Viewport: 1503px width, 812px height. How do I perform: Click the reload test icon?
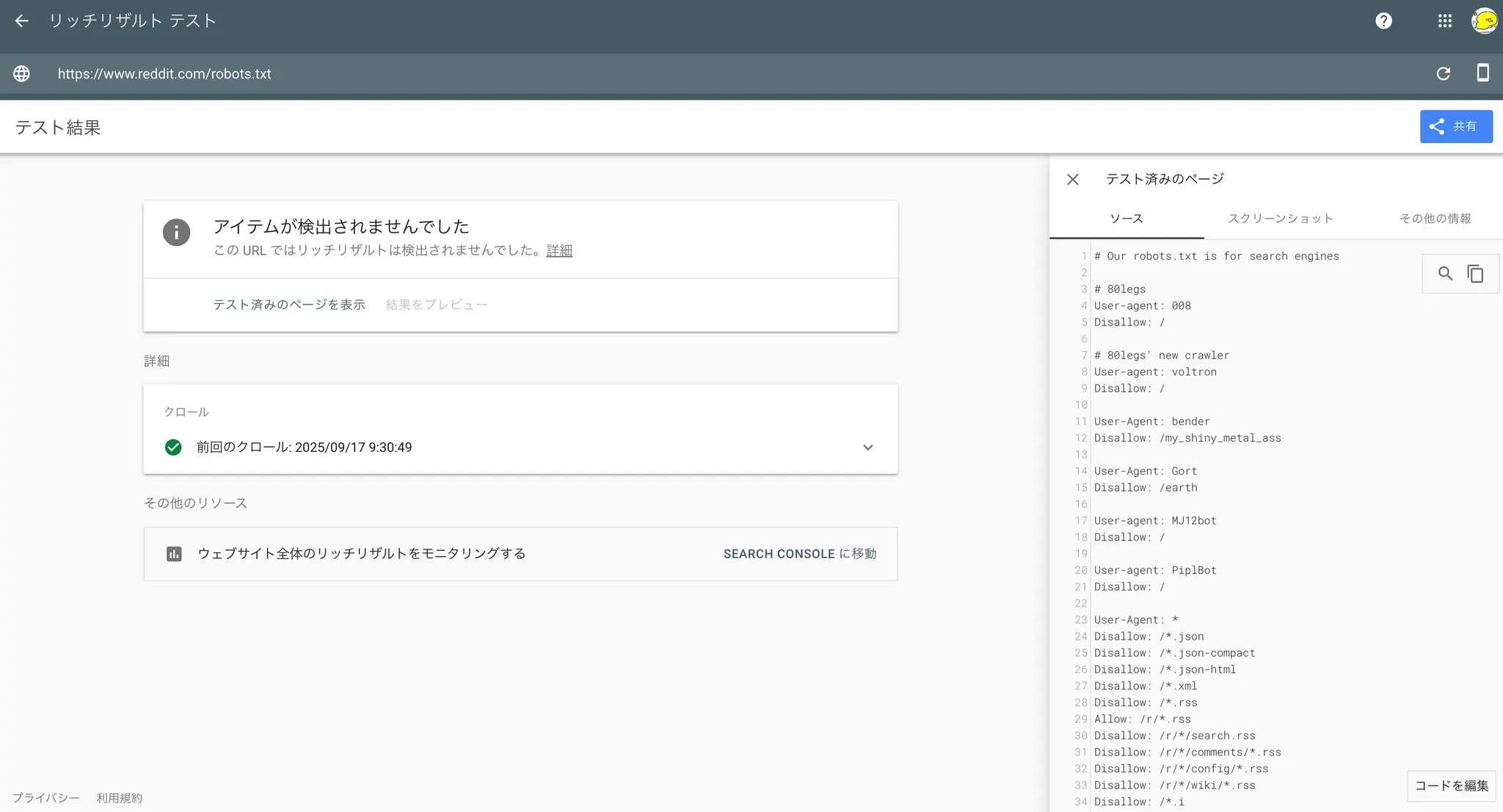[x=1443, y=73]
